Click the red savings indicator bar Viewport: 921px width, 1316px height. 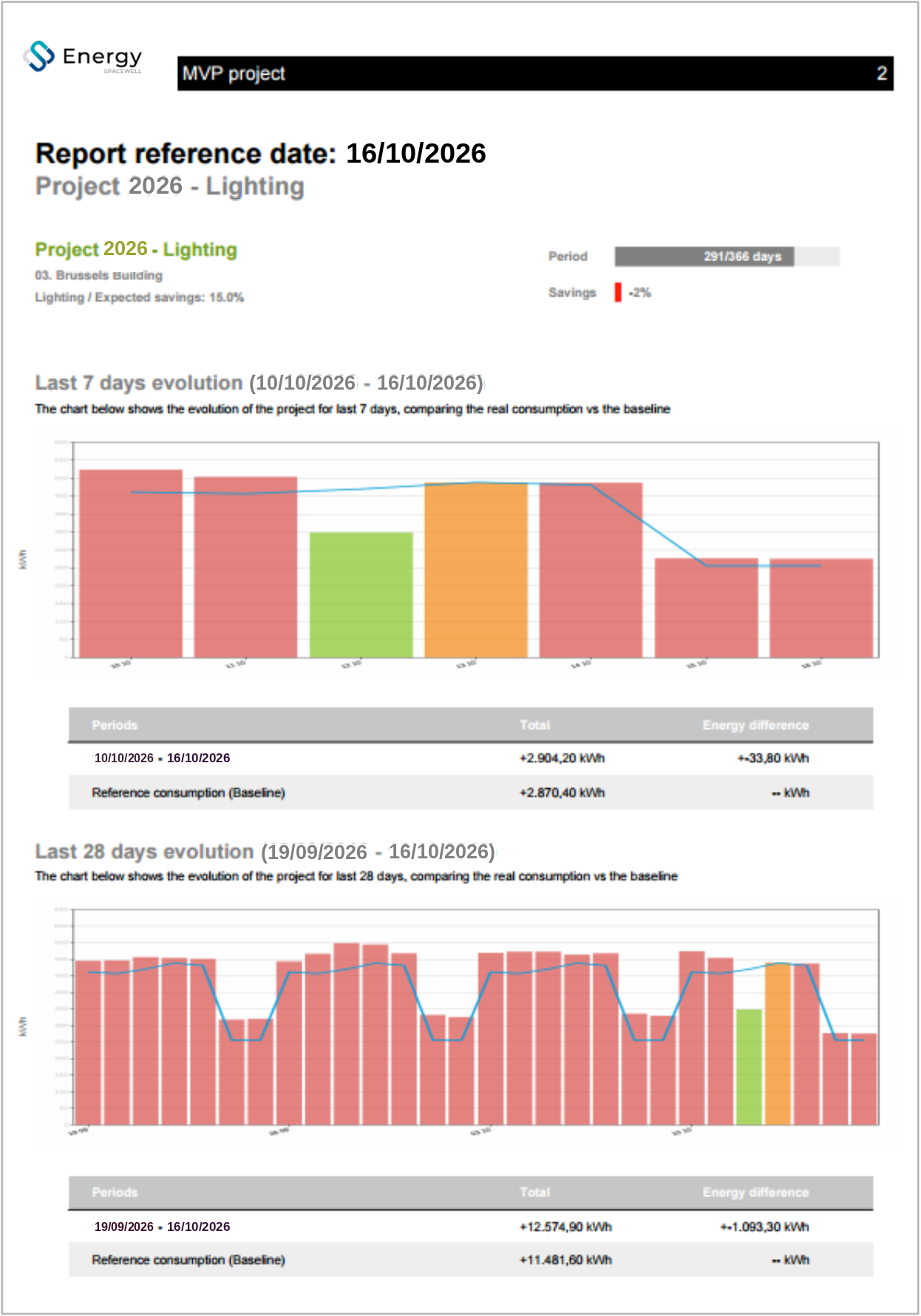[618, 292]
